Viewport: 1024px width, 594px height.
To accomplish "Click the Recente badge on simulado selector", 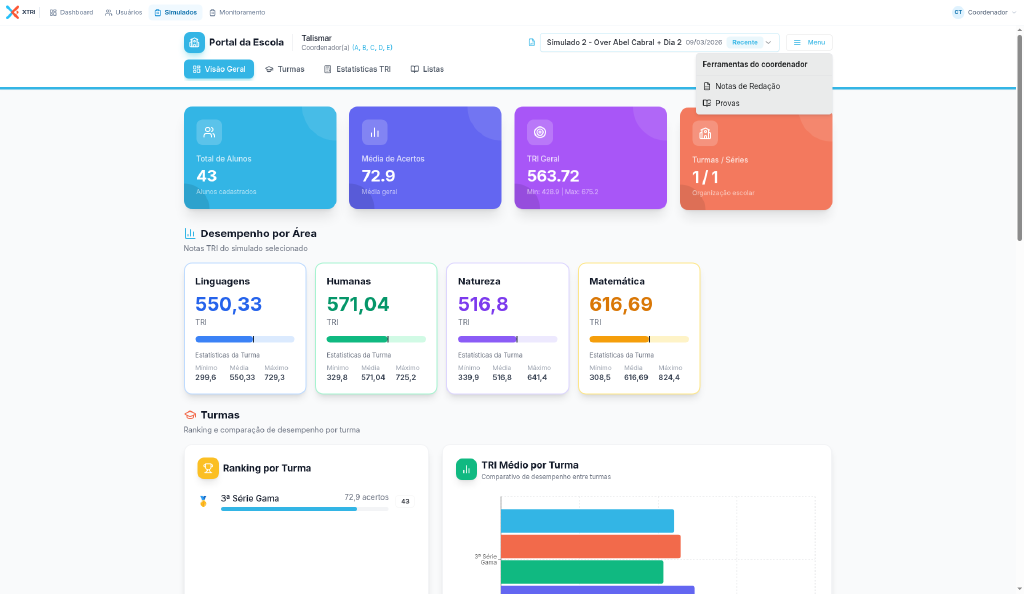I will point(744,42).
